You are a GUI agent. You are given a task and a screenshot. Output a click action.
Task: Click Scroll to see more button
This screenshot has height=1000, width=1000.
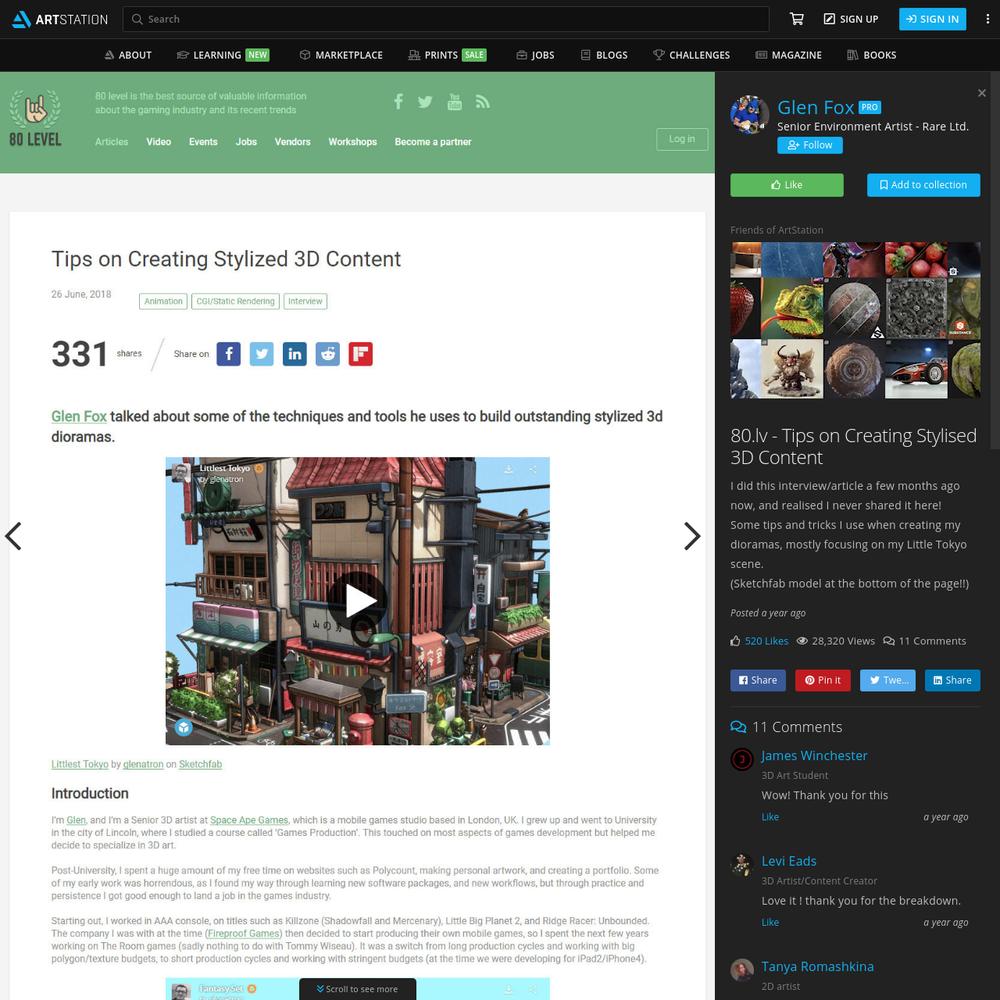tap(357, 989)
